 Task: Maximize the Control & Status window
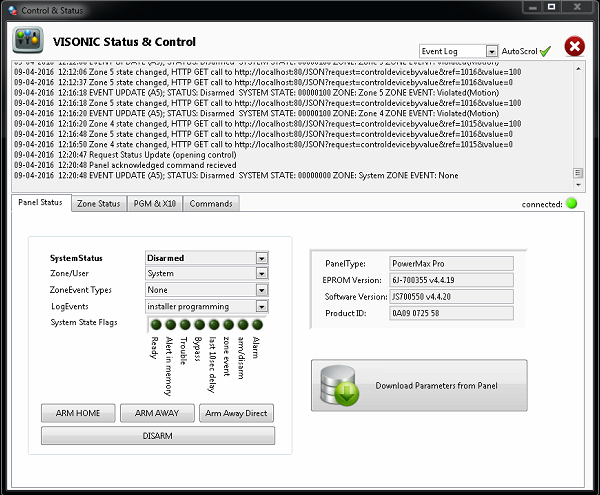(551, 7)
